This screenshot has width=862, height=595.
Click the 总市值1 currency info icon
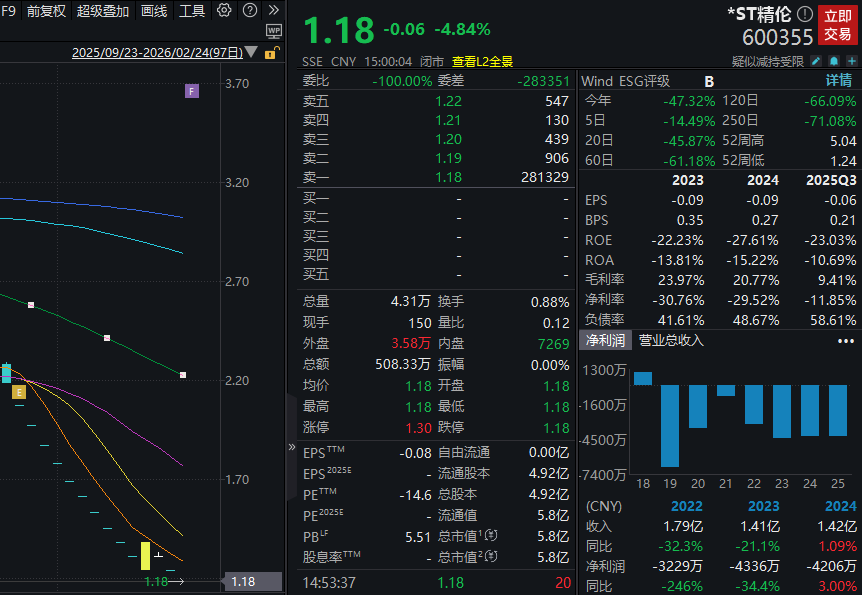coord(491,536)
